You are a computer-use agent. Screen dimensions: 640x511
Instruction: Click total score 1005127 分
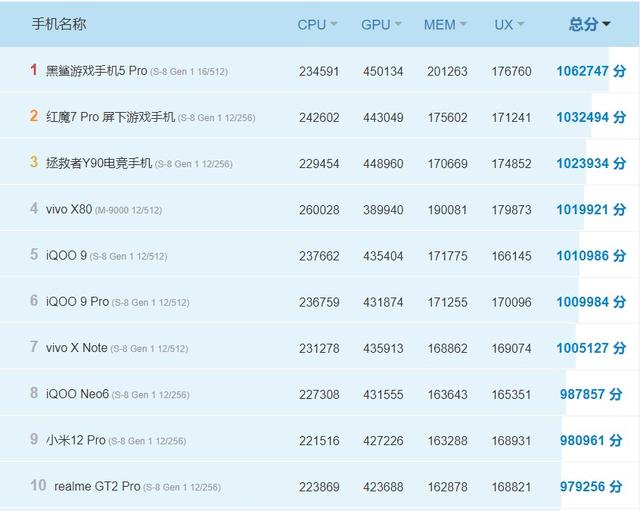[591, 348]
